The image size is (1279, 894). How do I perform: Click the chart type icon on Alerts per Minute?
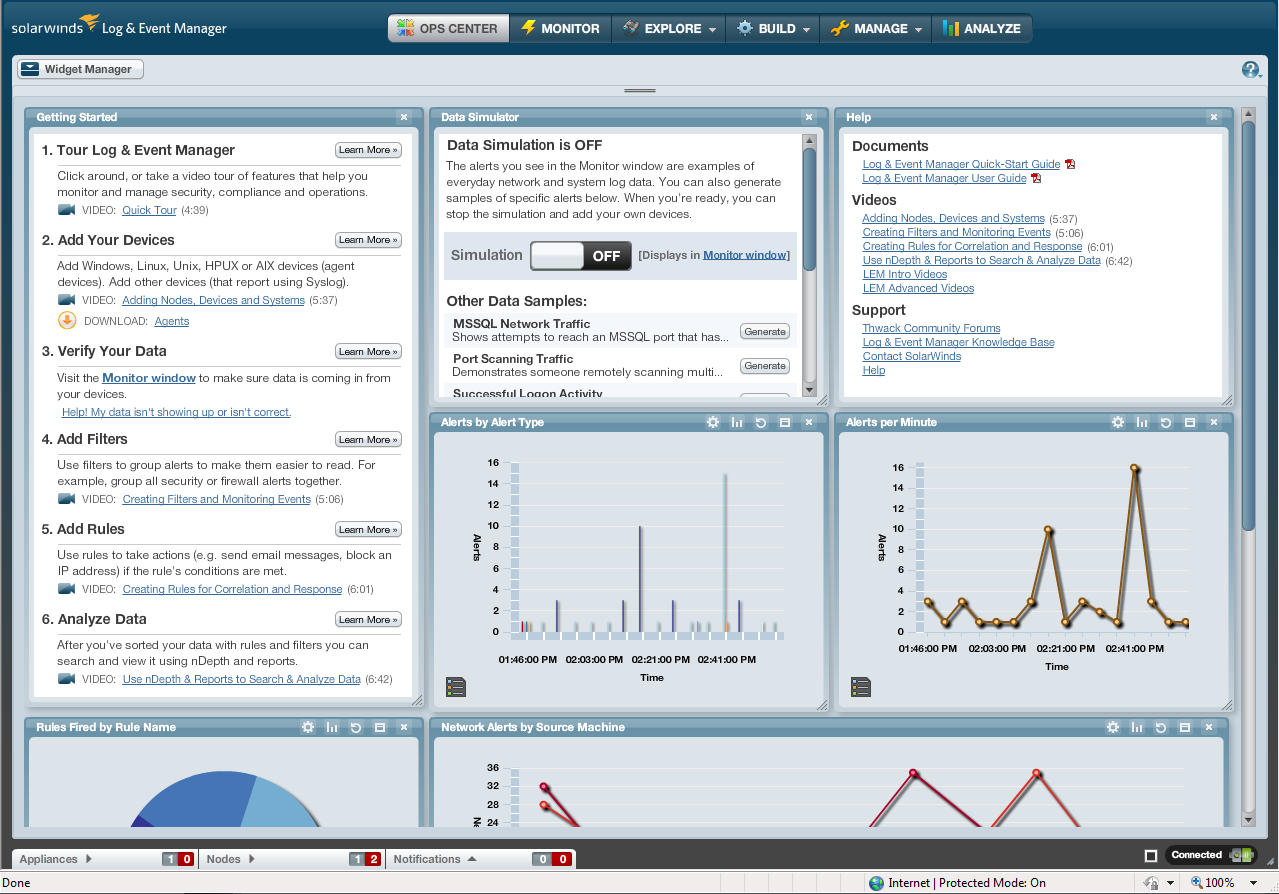tap(1142, 422)
